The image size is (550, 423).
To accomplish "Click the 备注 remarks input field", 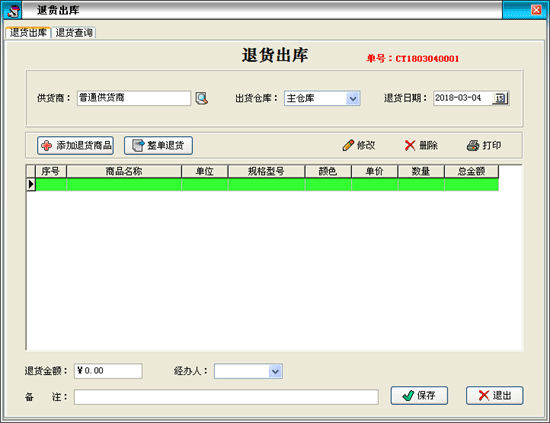I will 226,397.
